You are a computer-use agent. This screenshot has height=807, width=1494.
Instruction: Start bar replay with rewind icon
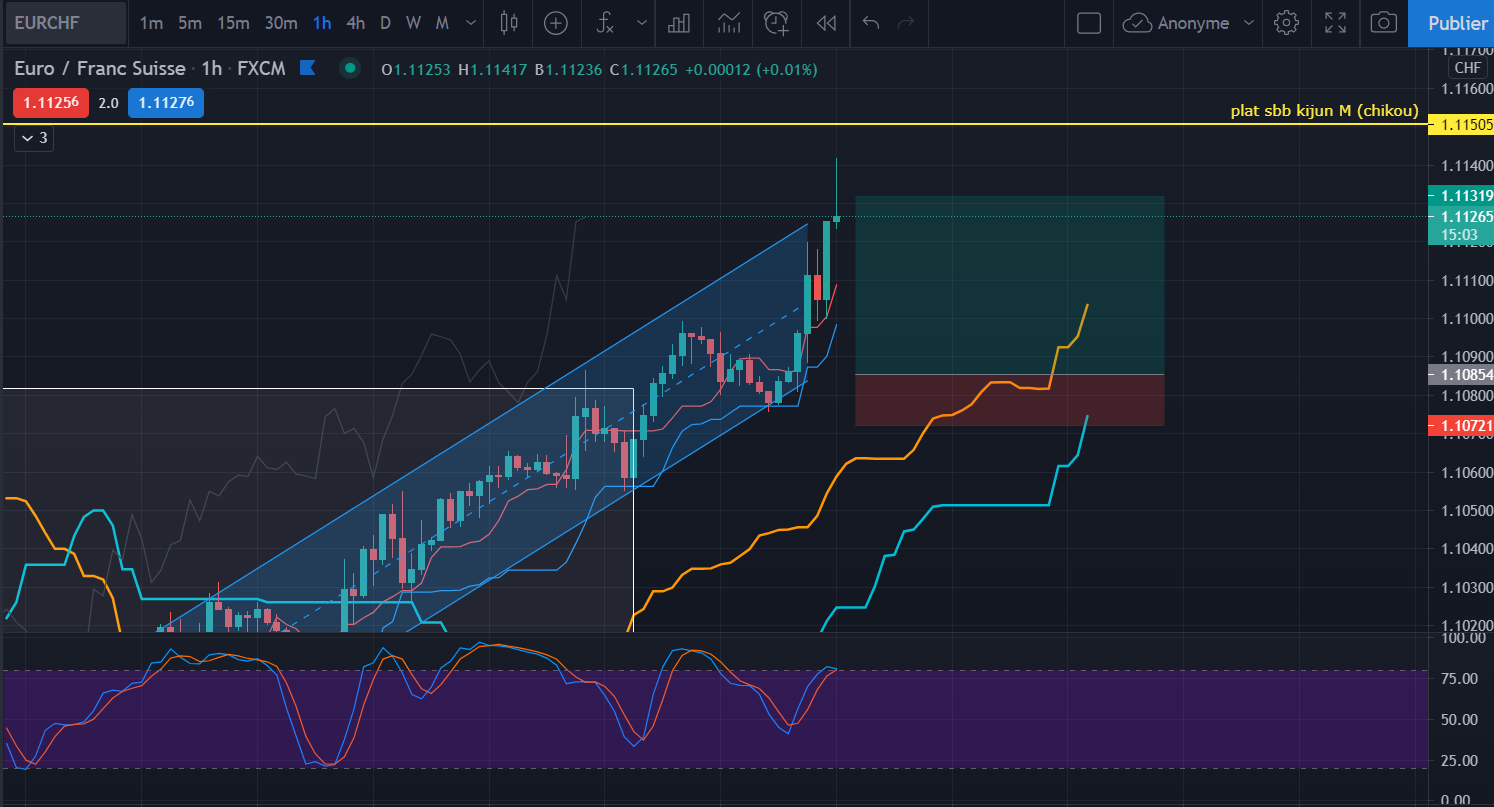[825, 23]
